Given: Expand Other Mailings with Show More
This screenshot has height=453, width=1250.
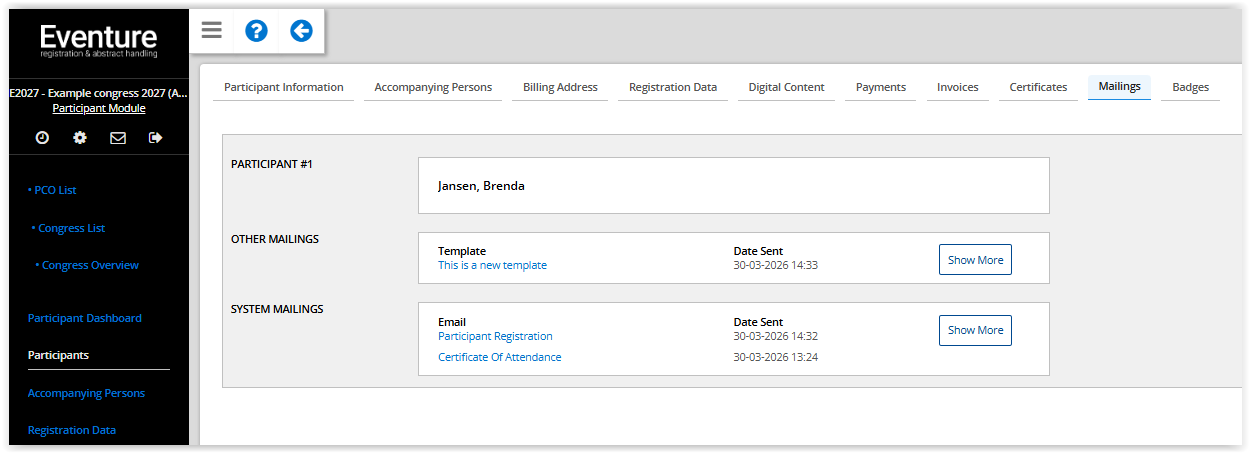Looking at the screenshot, I should 975,260.
